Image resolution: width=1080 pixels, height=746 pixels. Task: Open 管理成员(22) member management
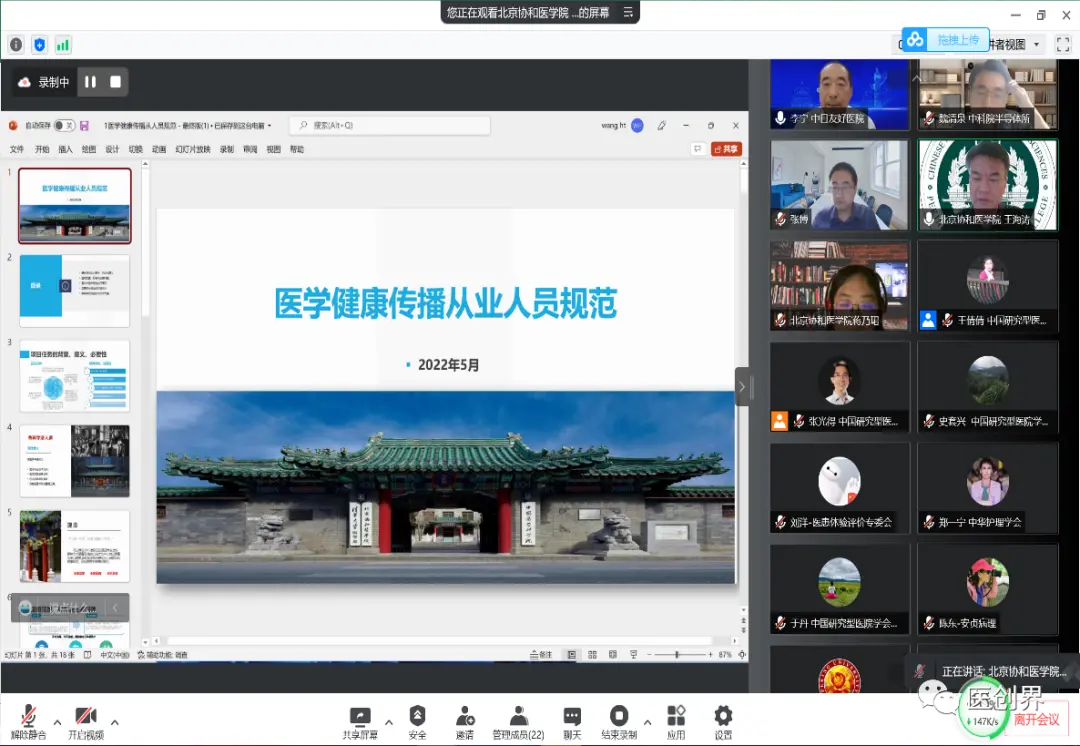(x=518, y=722)
